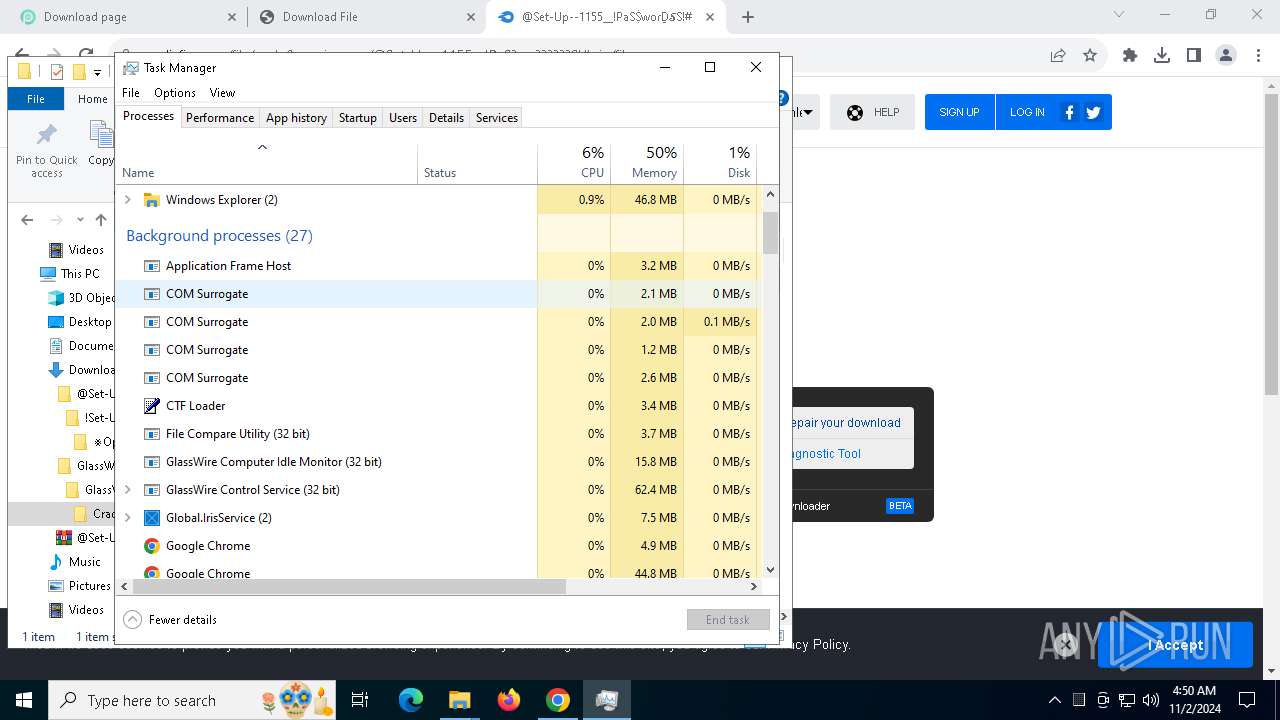The image size is (1280, 720).
Task: Click the Facebook icon on login button
Action: pyautogui.click(x=1069, y=112)
